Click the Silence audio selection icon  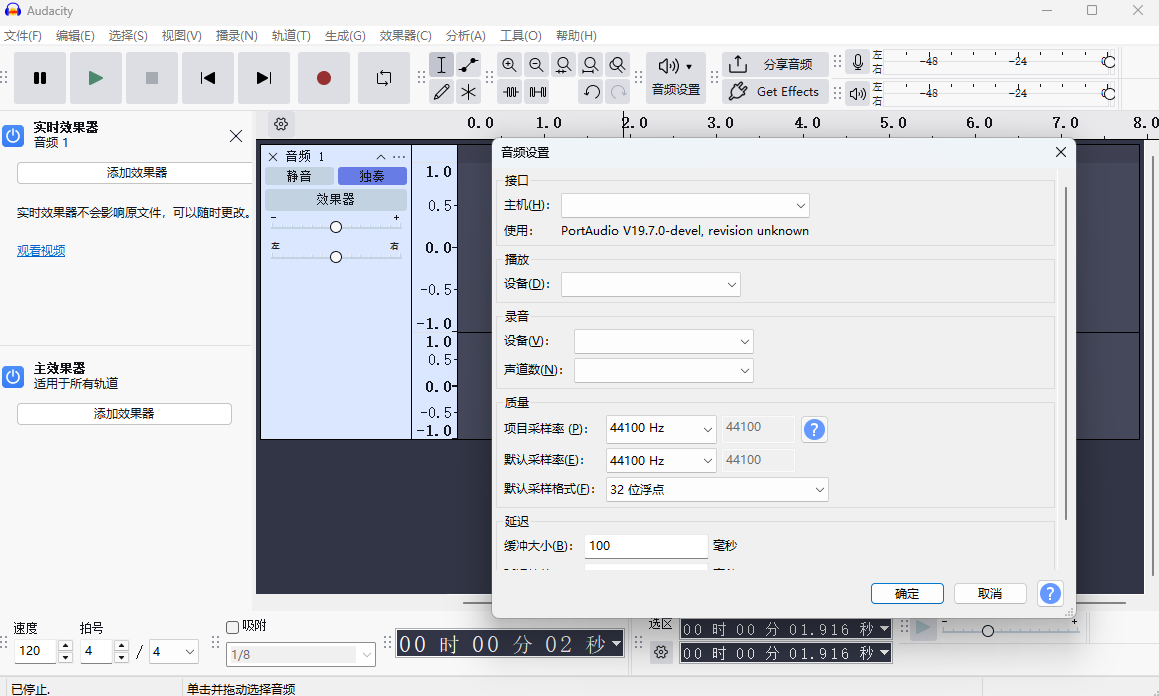coord(537,92)
